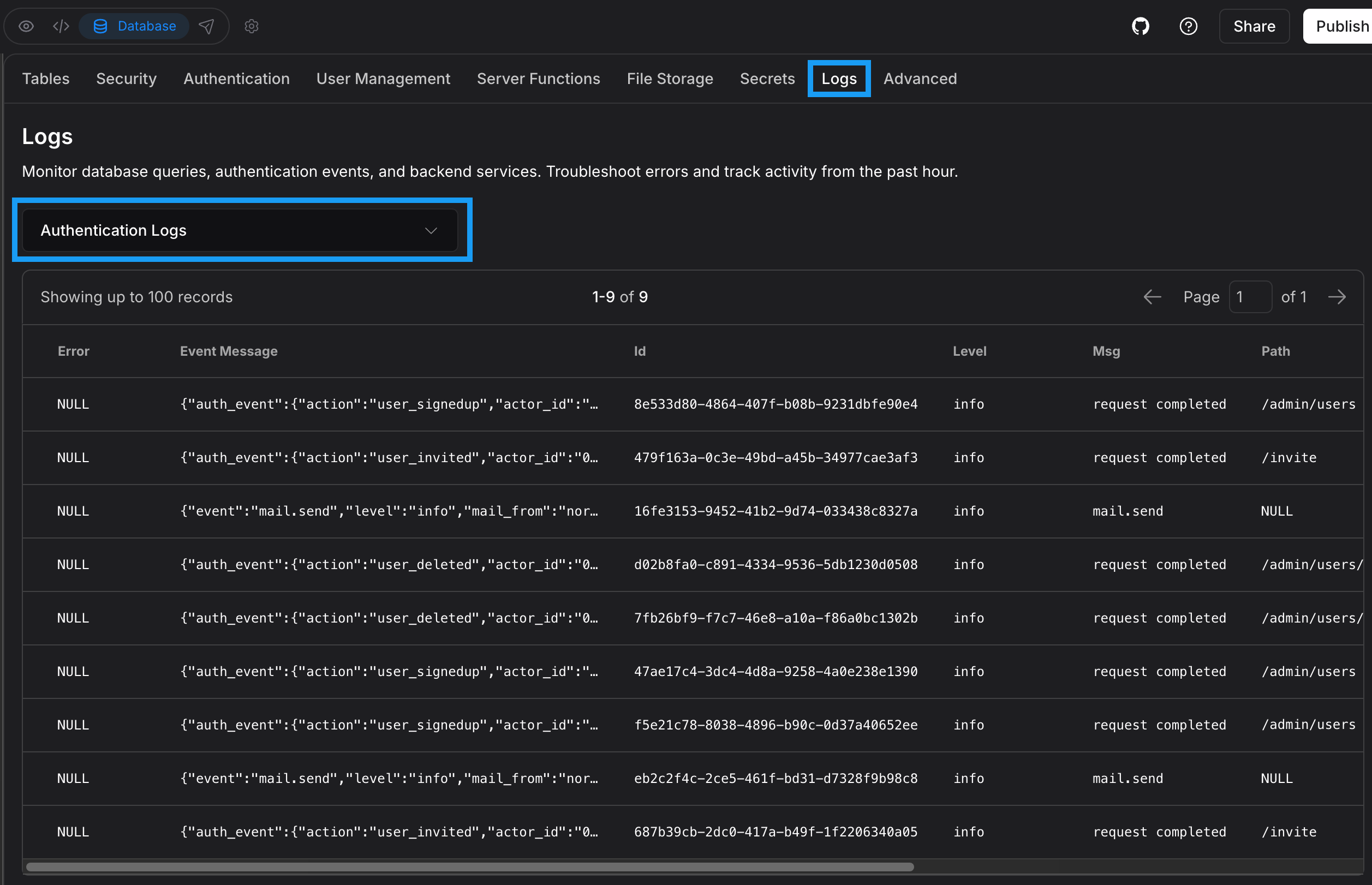This screenshot has width=1372, height=885.
Task: Select log id eb2c2f4c-2ce5-461f-bd31-d7328f9b98c8
Action: (776, 779)
